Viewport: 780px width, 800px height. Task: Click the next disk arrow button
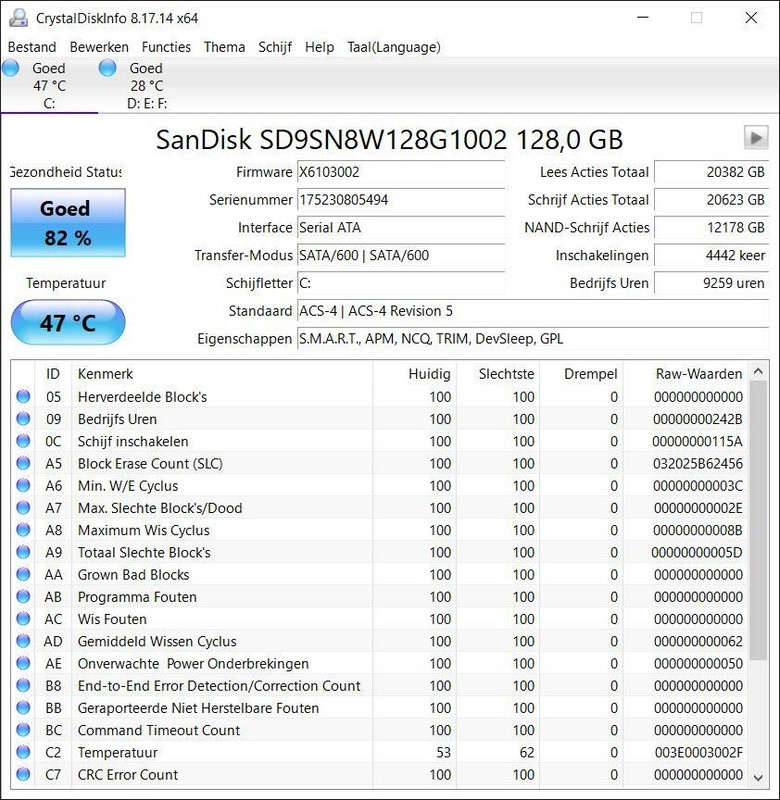click(754, 138)
